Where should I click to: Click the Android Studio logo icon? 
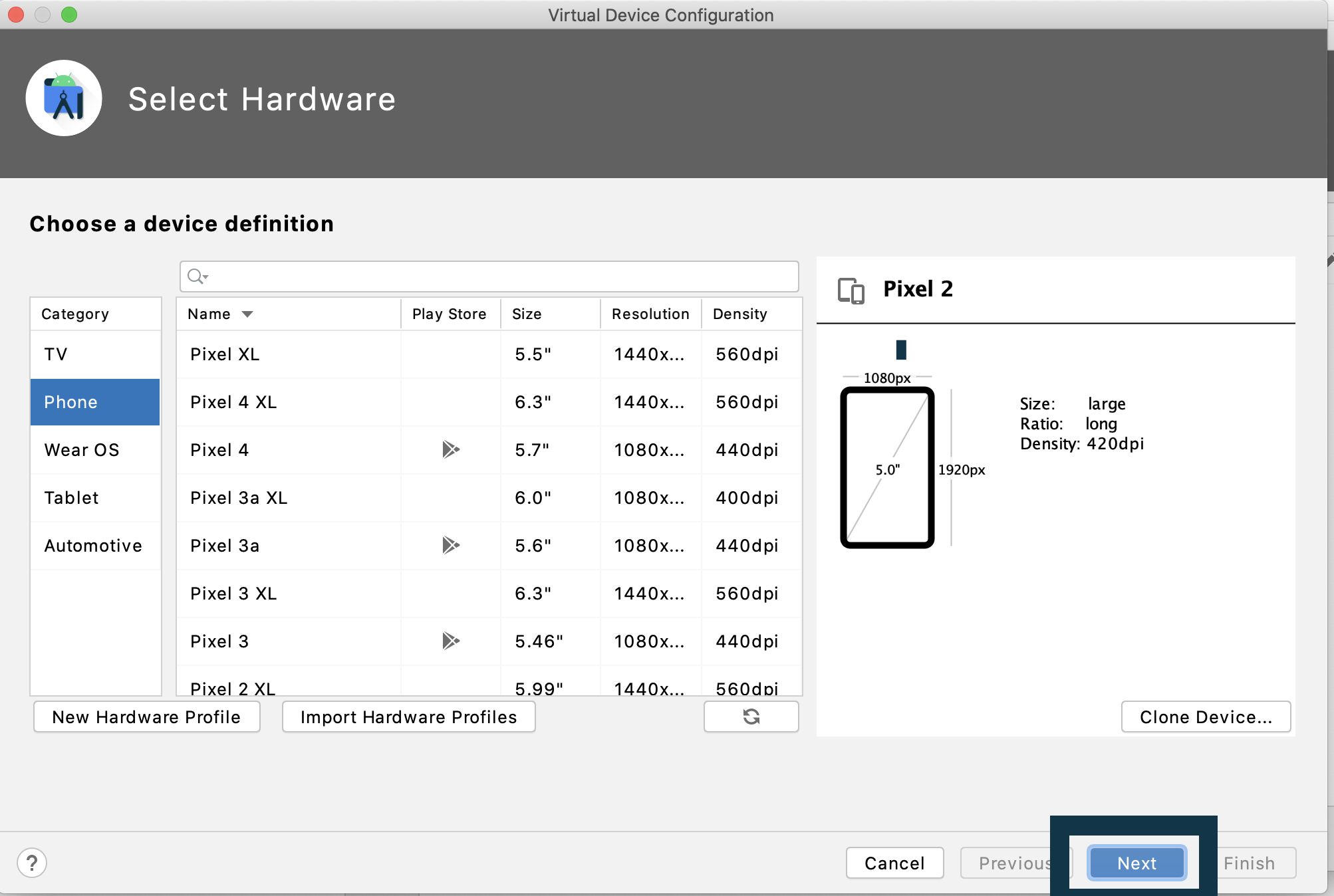click(x=64, y=99)
